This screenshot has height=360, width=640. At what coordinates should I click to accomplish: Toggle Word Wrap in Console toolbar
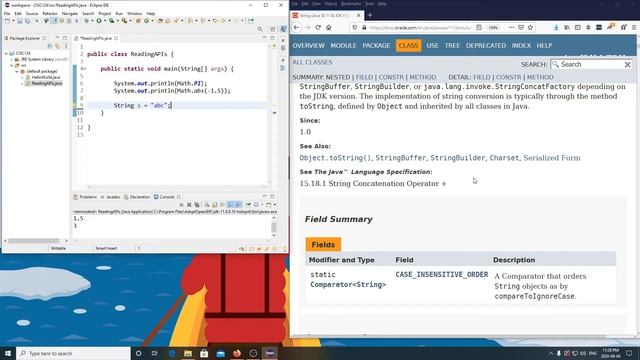pos(222,204)
